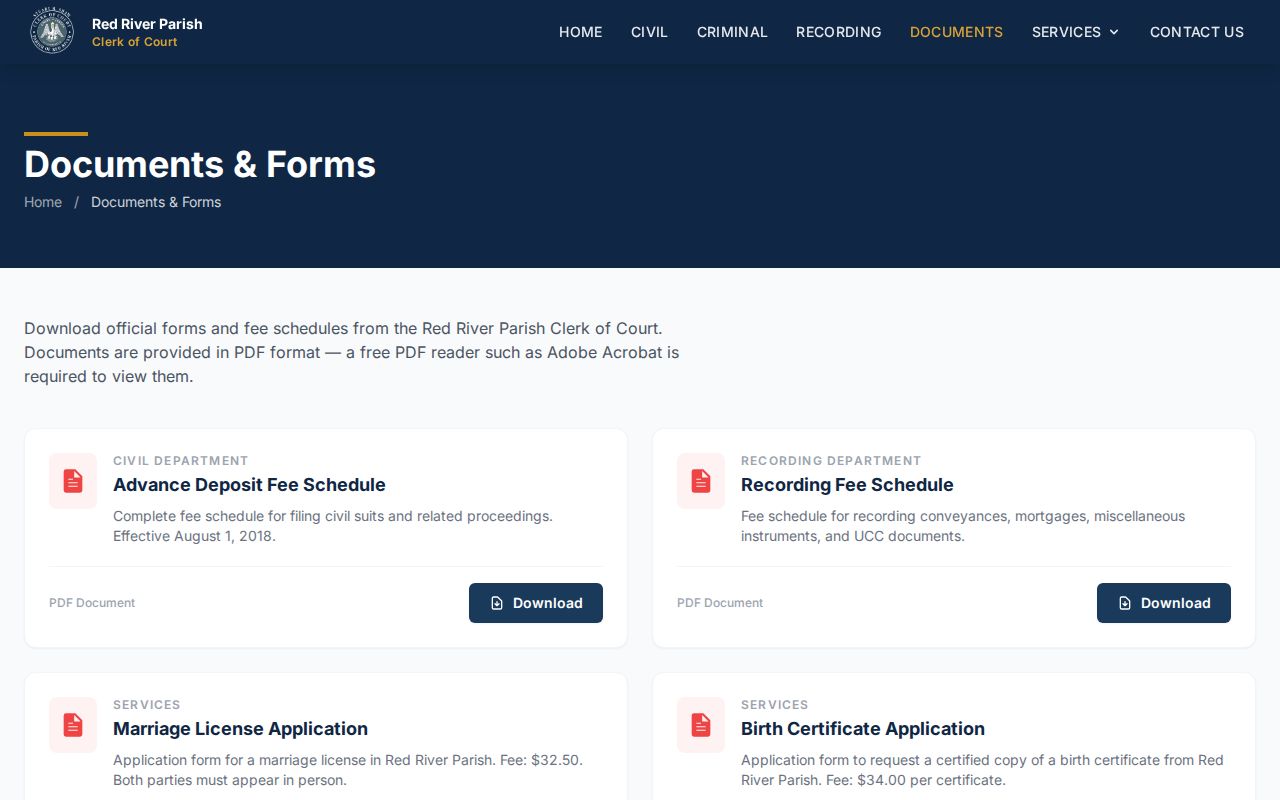The width and height of the screenshot is (1280, 800).
Task: Click PDF Document label under Recording Fee
Action: coord(720,603)
